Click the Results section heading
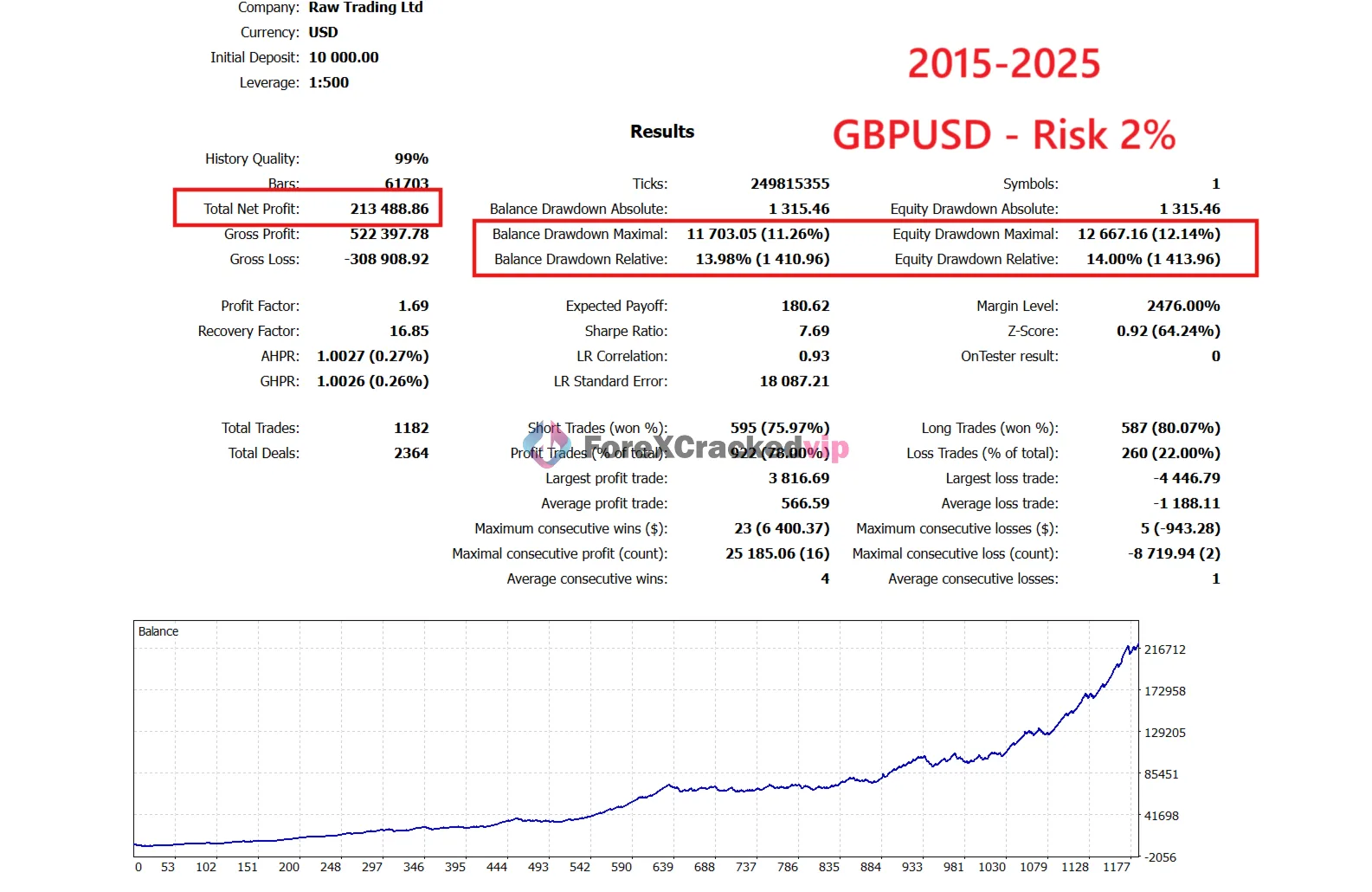 click(661, 132)
